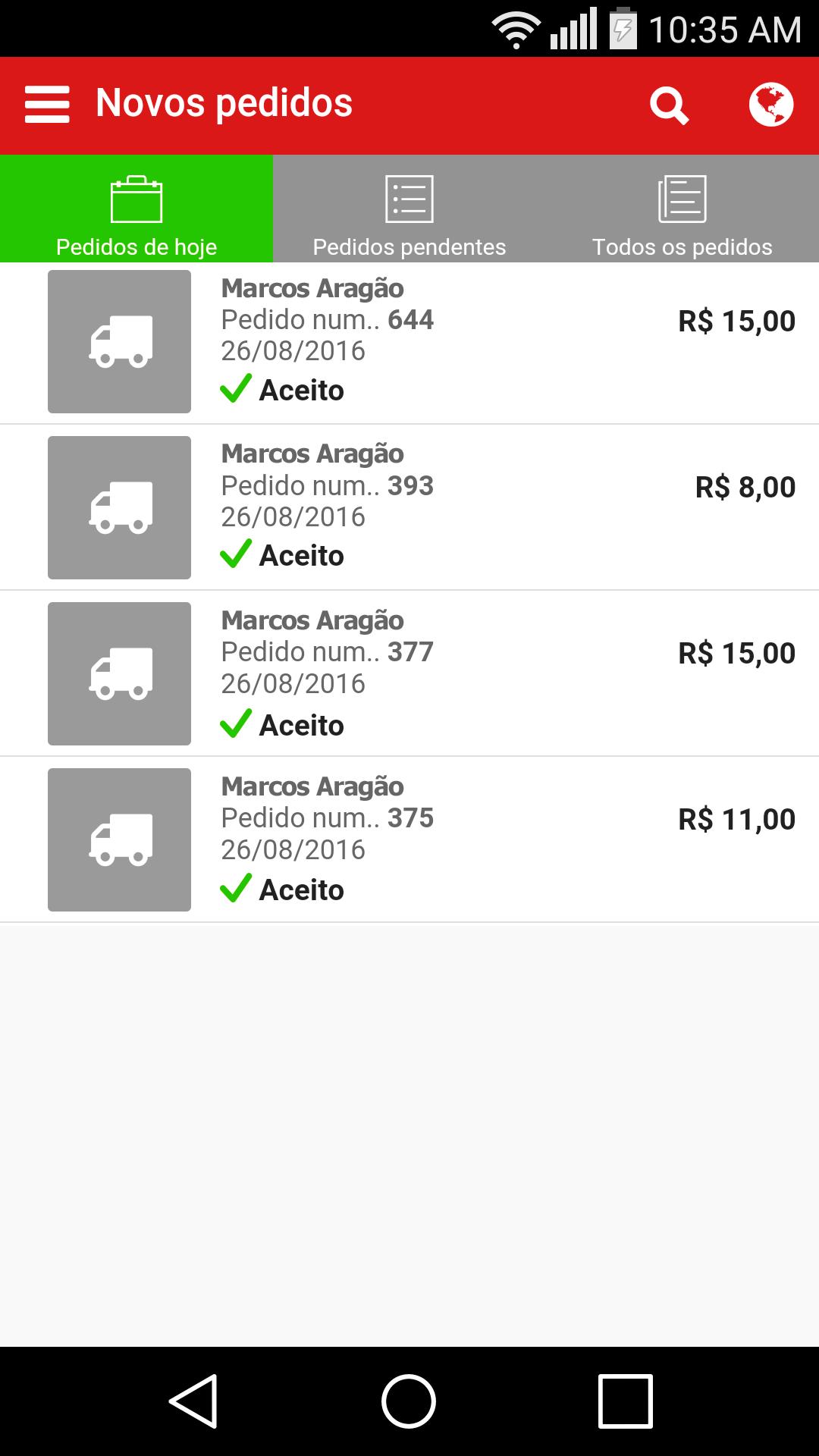Switch to Todos os pedidos tab
This screenshot has height=1456, width=819.
[x=682, y=209]
